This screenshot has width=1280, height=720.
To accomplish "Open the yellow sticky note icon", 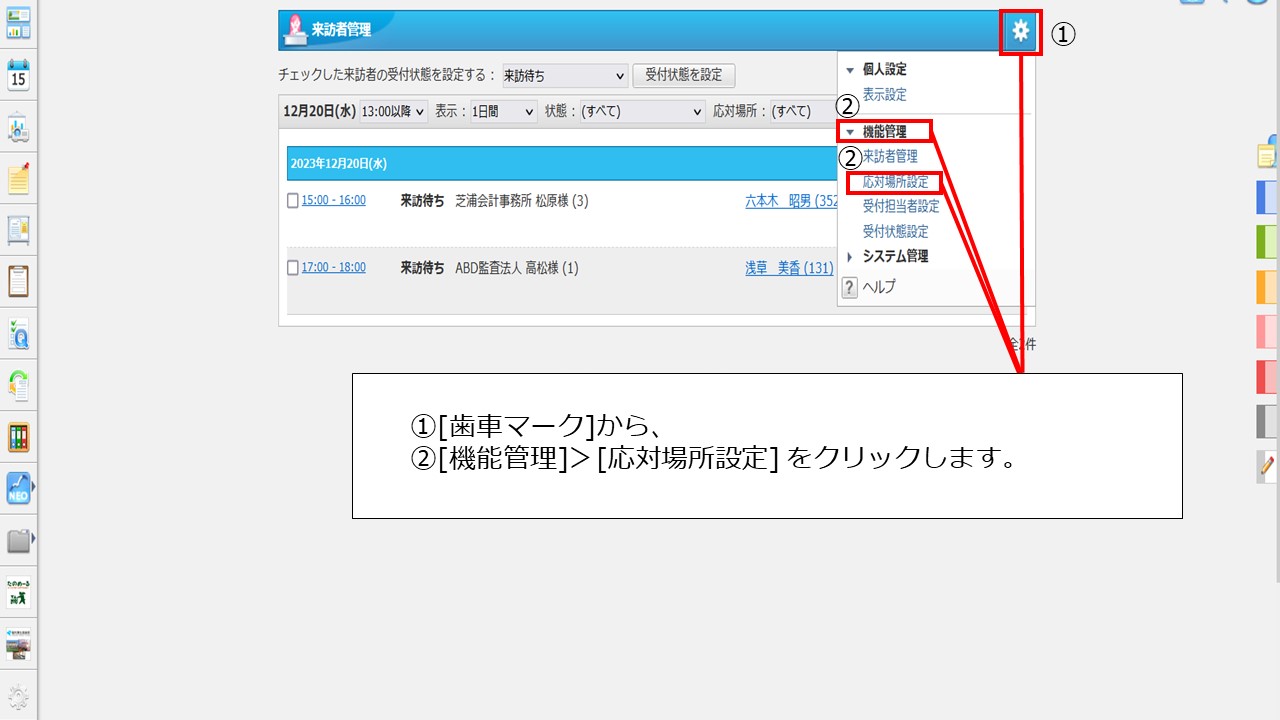I will [x=1267, y=155].
